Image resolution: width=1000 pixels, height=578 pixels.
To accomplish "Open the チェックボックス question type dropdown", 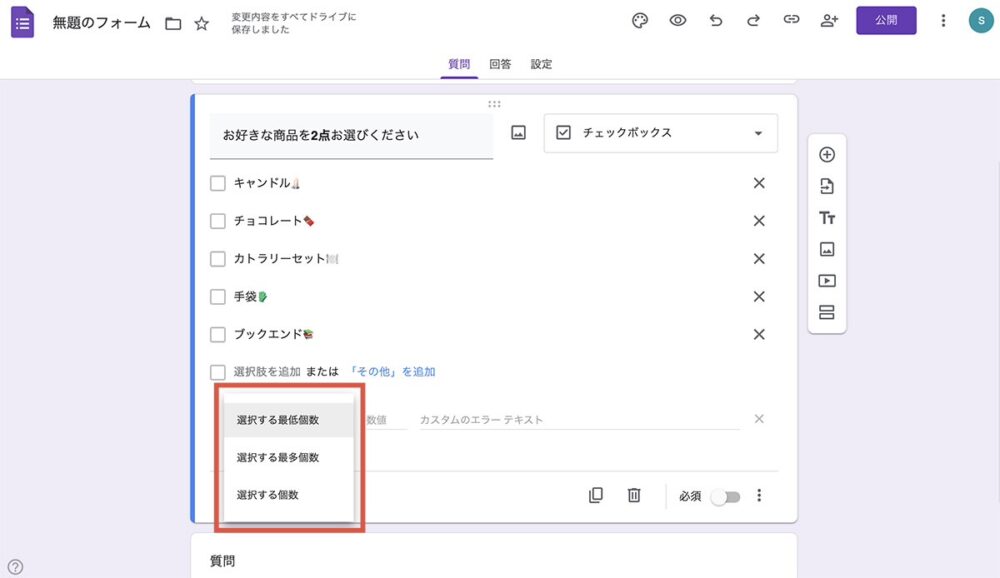I will coord(660,132).
